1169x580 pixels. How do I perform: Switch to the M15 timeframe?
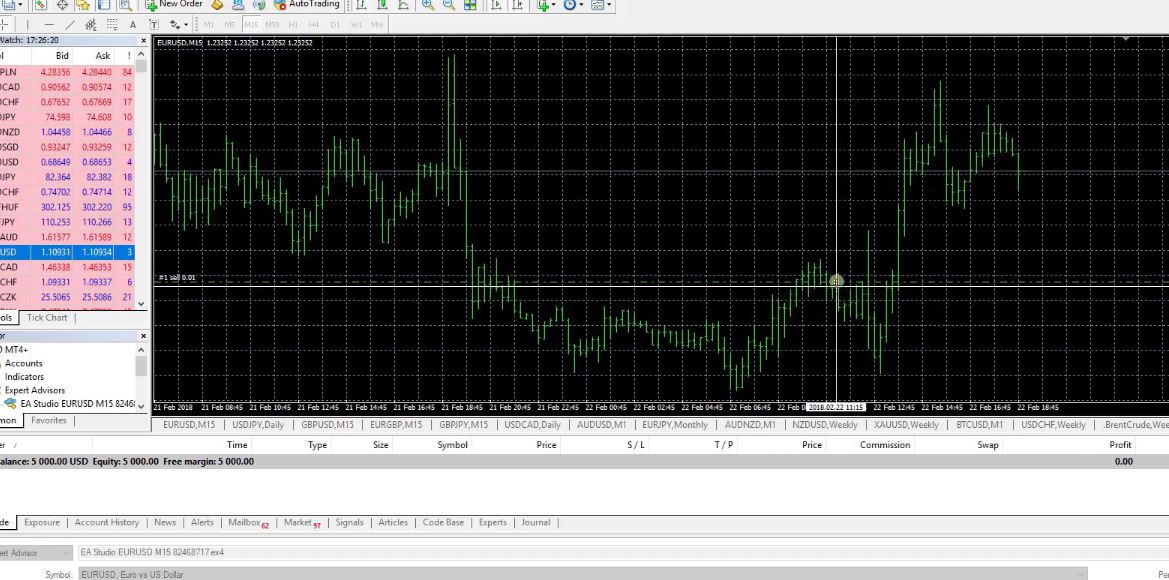coord(251,24)
